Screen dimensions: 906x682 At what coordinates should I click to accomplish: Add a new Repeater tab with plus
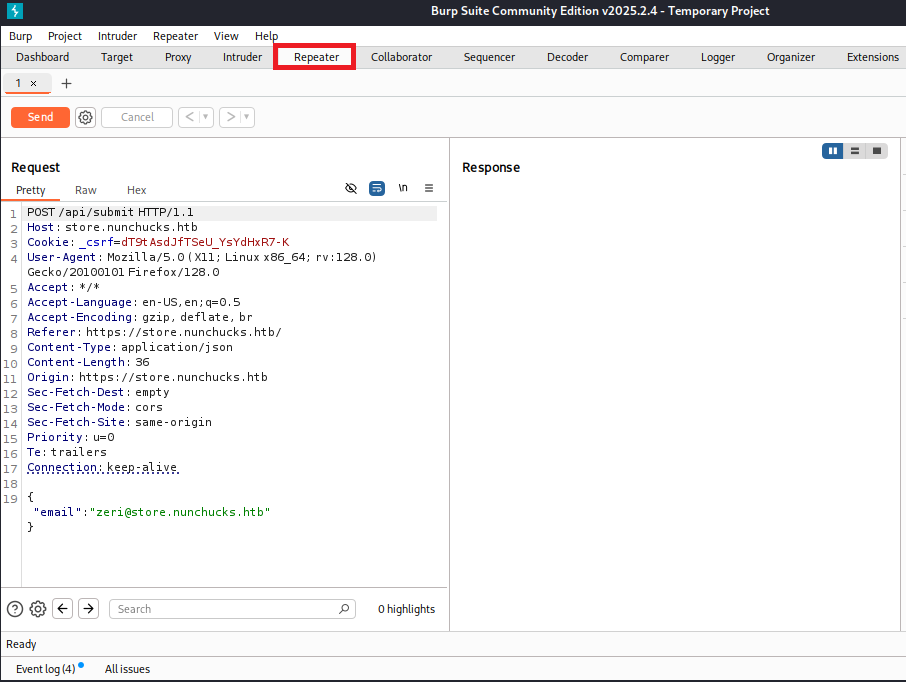[67, 83]
